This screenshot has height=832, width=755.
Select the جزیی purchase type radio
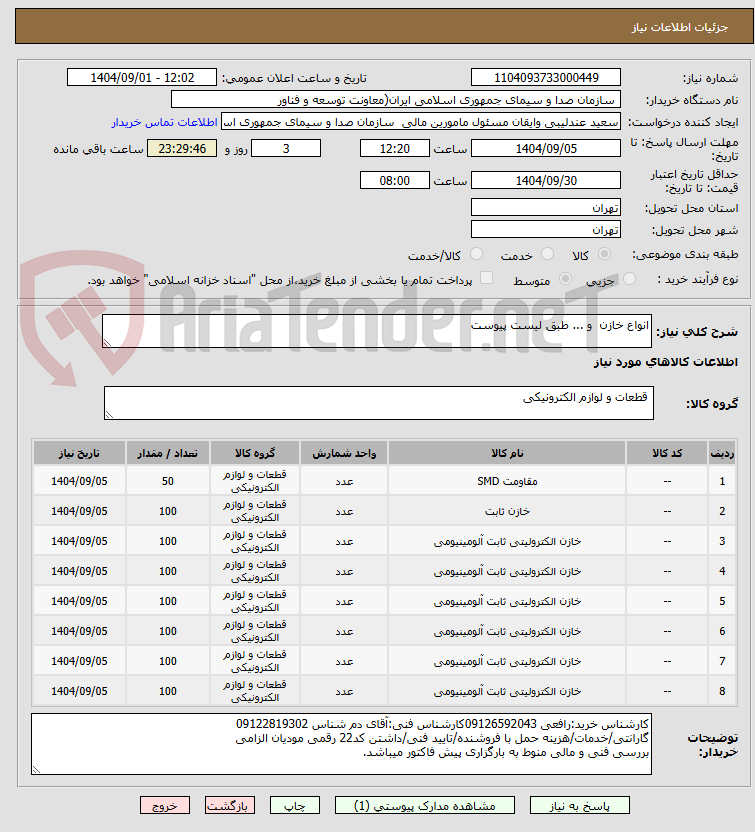pyautogui.click(x=629, y=279)
